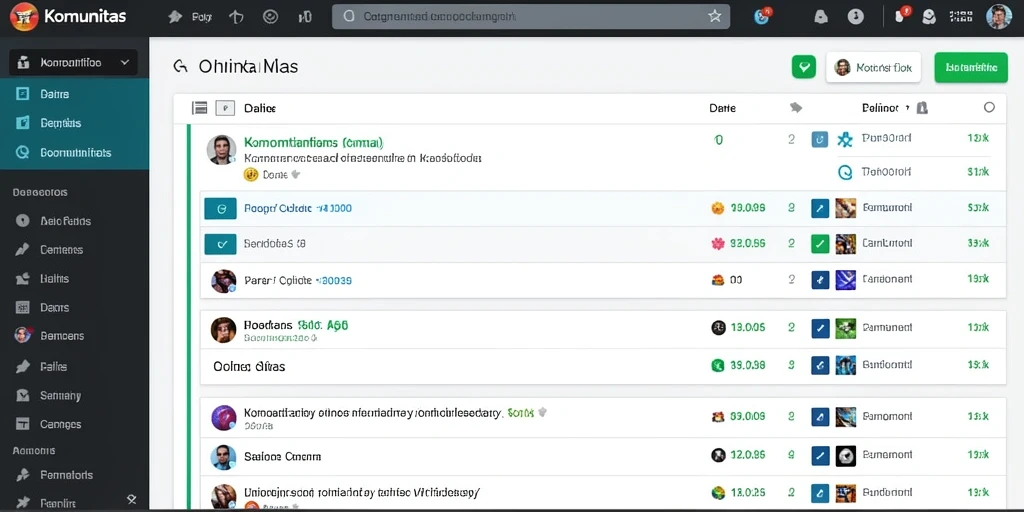Open the globe icon with red badge
The width and height of the screenshot is (1024, 512).
[x=762, y=16]
